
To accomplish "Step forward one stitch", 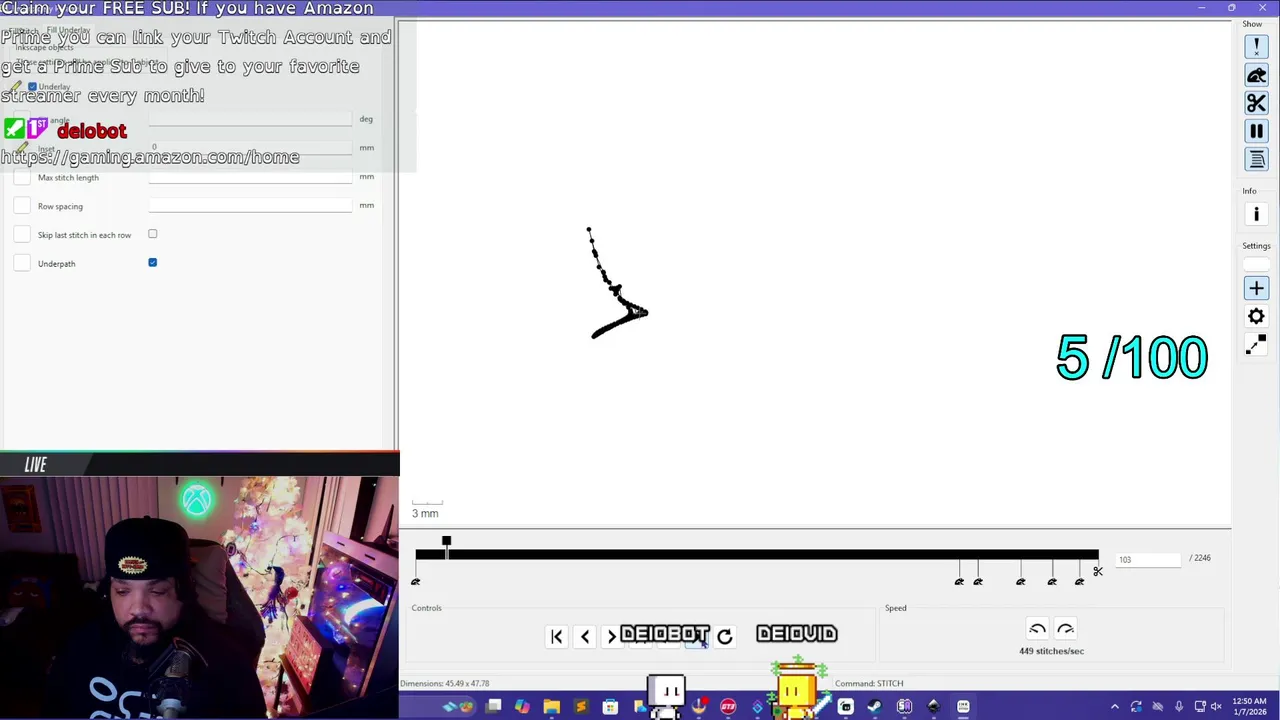I will click(611, 637).
